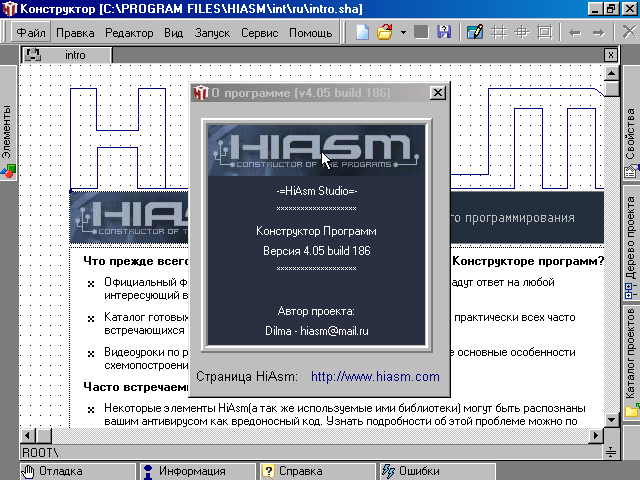640x480 pixels.
Task: Open the http://www.hiasm.com link
Action: (x=375, y=377)
